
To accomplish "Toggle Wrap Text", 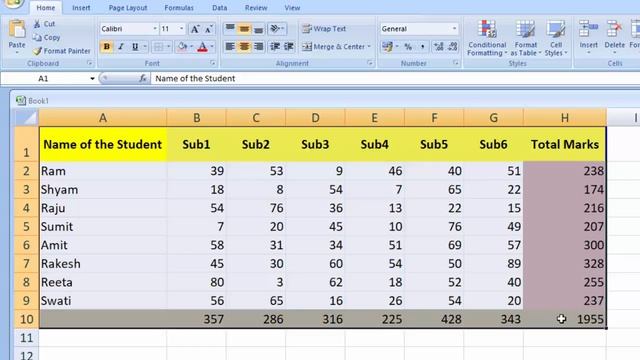I will point(324,29).
